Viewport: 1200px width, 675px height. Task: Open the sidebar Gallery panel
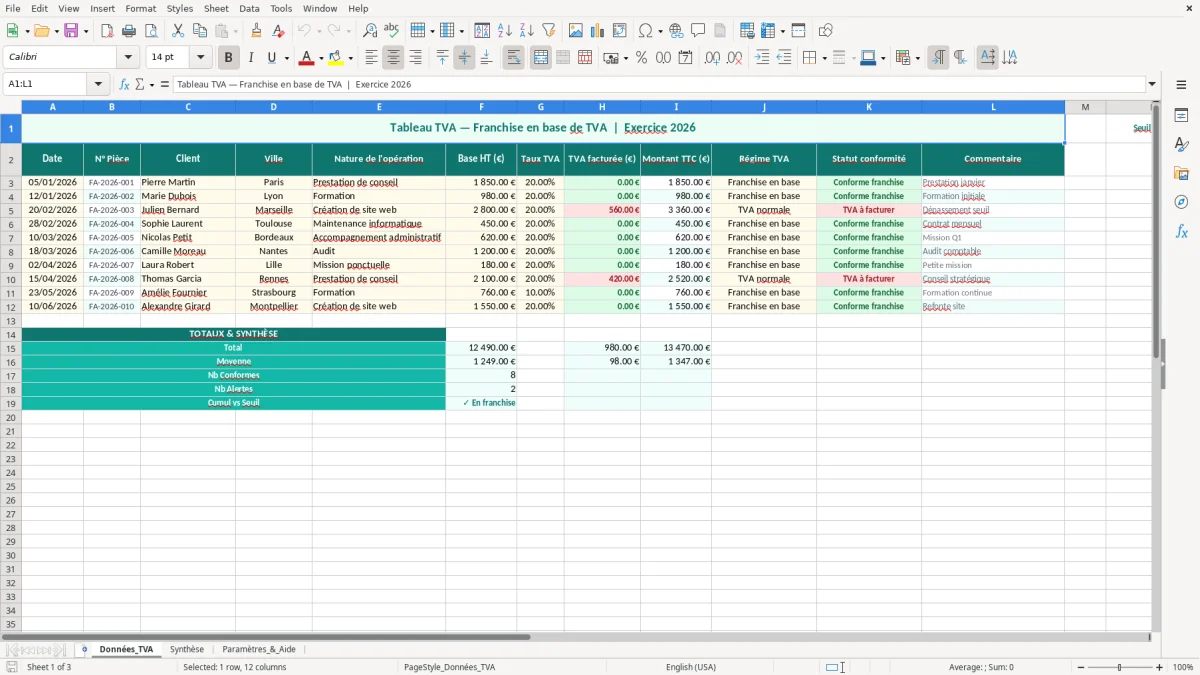click(1181, 173)
